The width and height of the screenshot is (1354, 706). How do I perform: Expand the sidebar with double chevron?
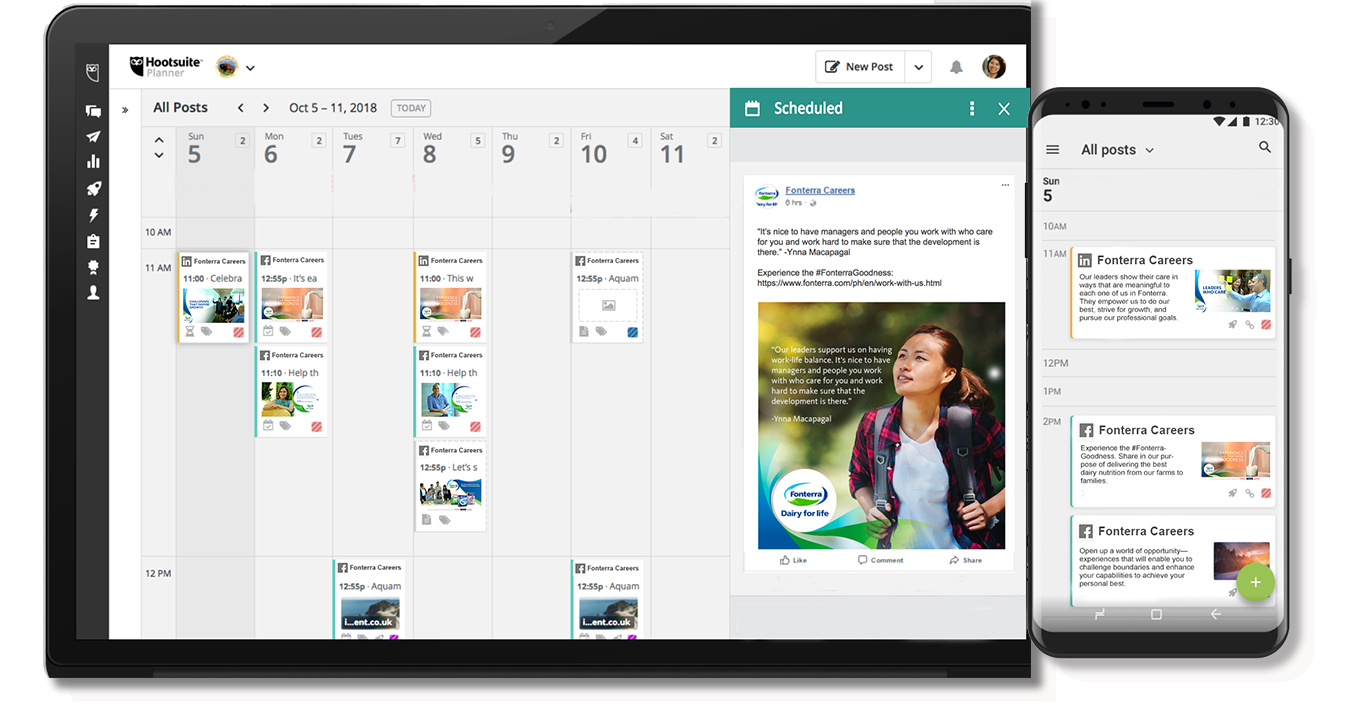[x=125, y=110]
